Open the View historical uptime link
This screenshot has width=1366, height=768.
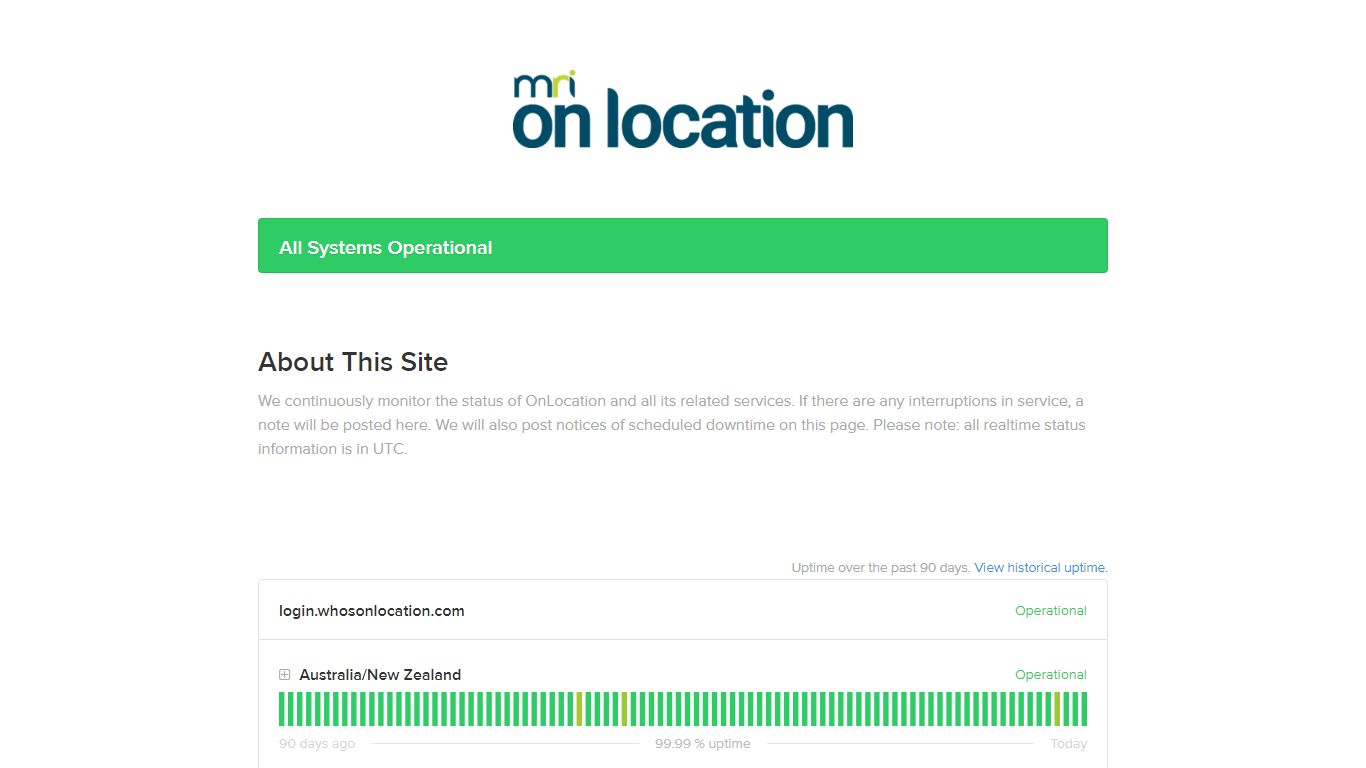click(1041, 567)
